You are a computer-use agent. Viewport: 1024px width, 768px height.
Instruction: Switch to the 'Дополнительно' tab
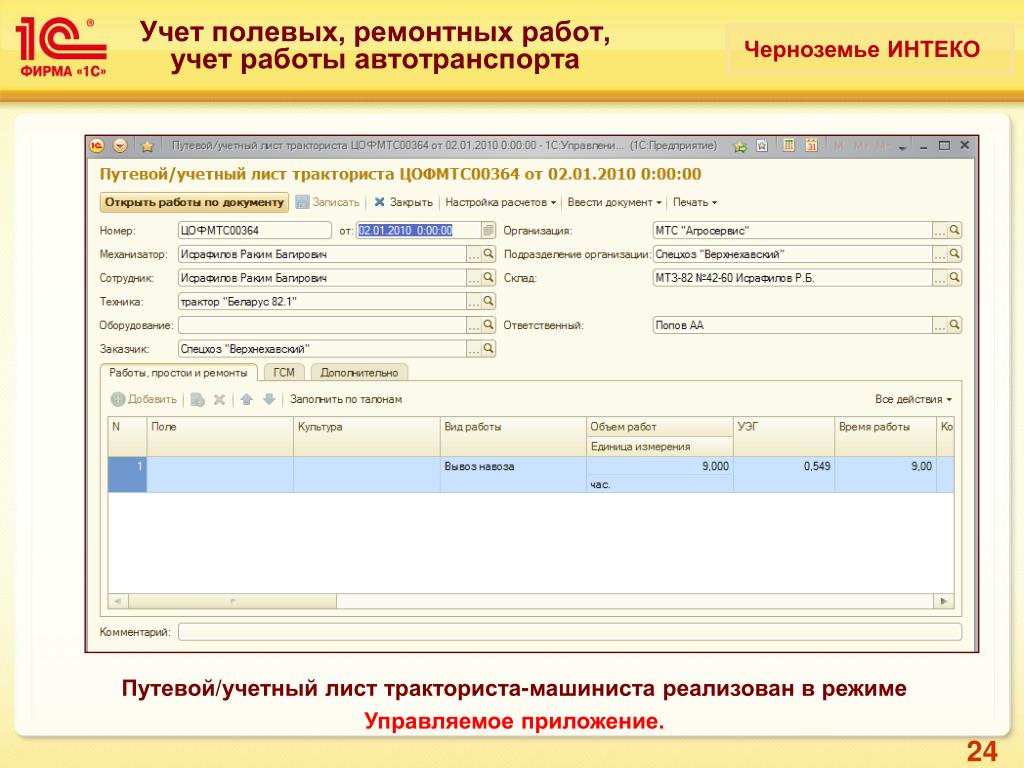click(359, 373)
